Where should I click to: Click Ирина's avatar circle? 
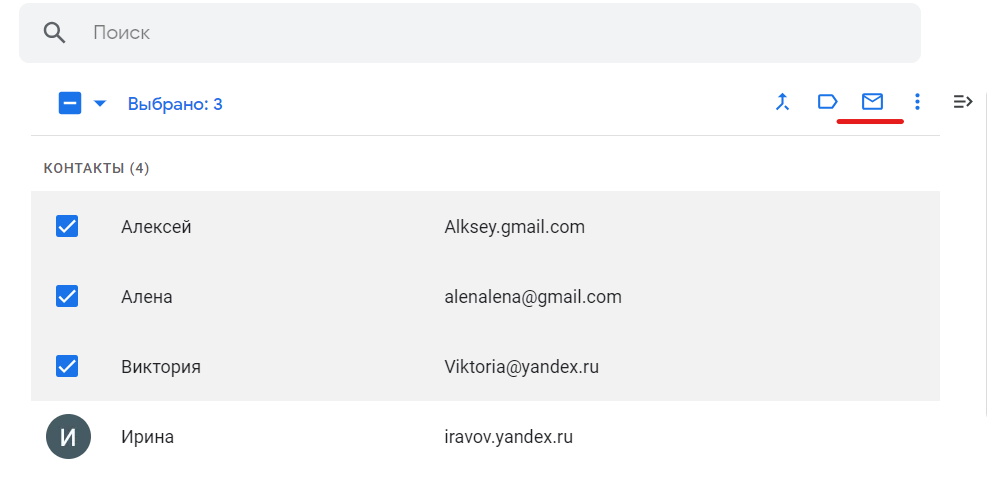pos(68,437)
